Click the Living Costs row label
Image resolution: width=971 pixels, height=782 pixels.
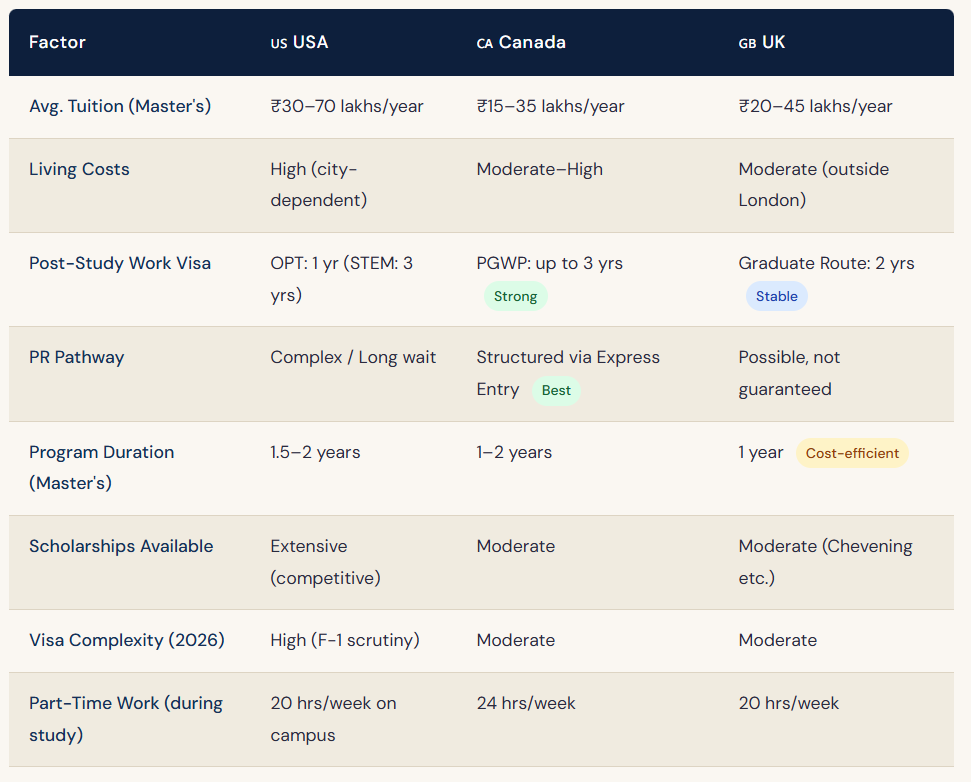[x=79, y=169]
